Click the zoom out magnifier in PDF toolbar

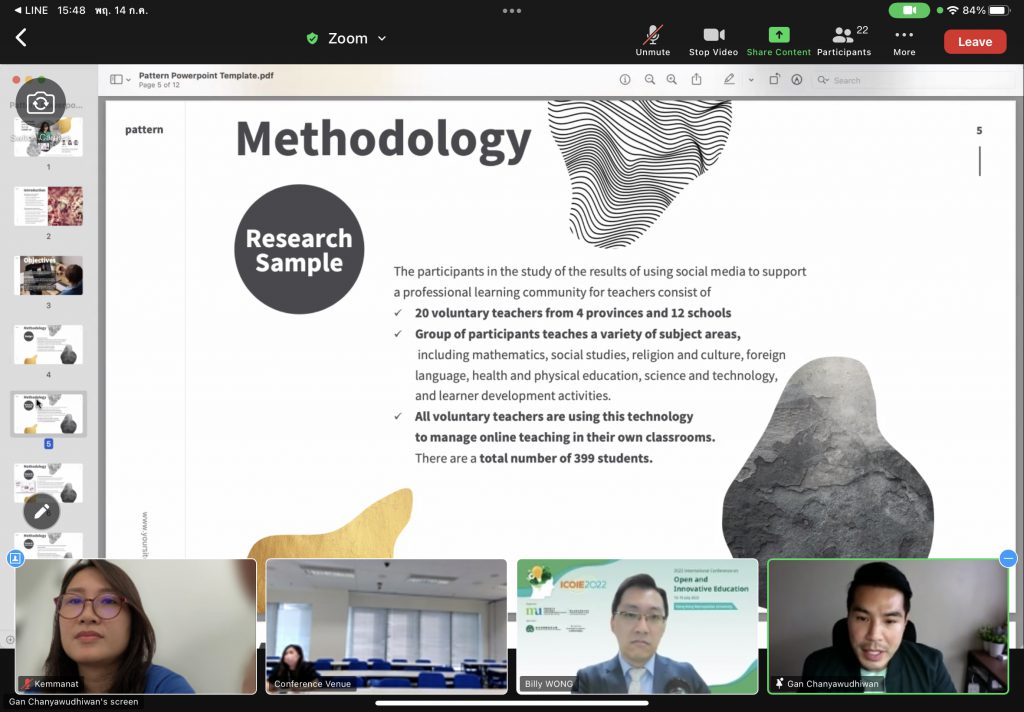click(x=650, y=80)
